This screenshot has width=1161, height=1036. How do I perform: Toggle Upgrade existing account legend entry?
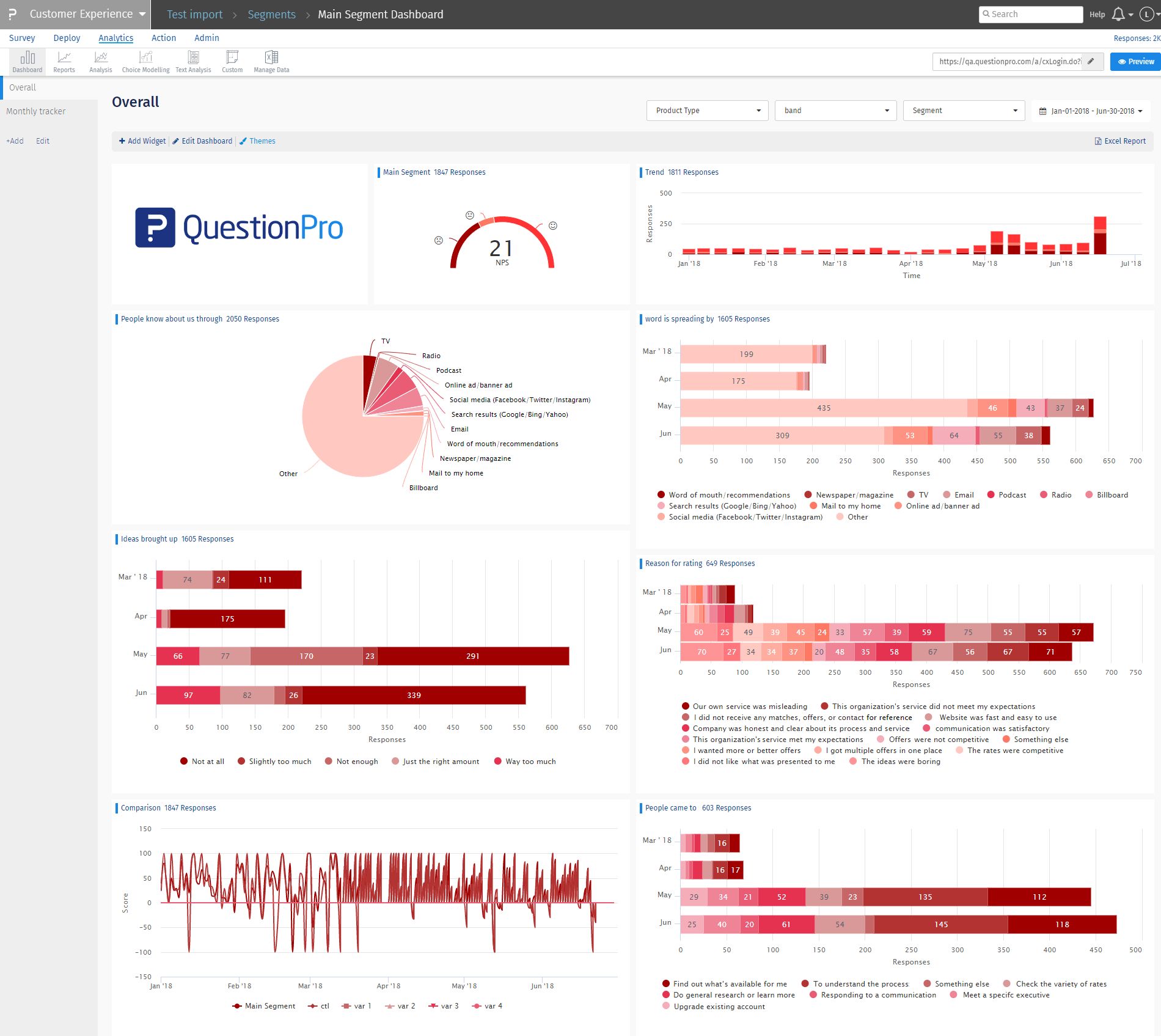(714, 1007)
